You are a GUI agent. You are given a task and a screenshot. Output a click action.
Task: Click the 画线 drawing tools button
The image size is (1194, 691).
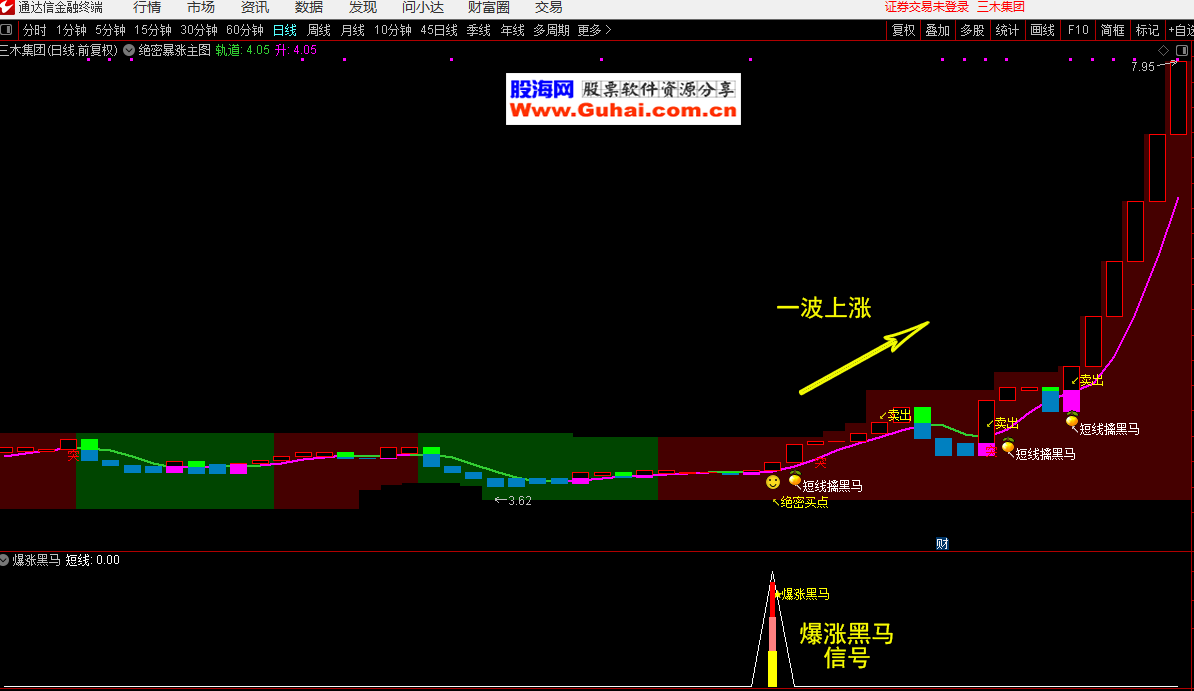[x=1042, y=30]
